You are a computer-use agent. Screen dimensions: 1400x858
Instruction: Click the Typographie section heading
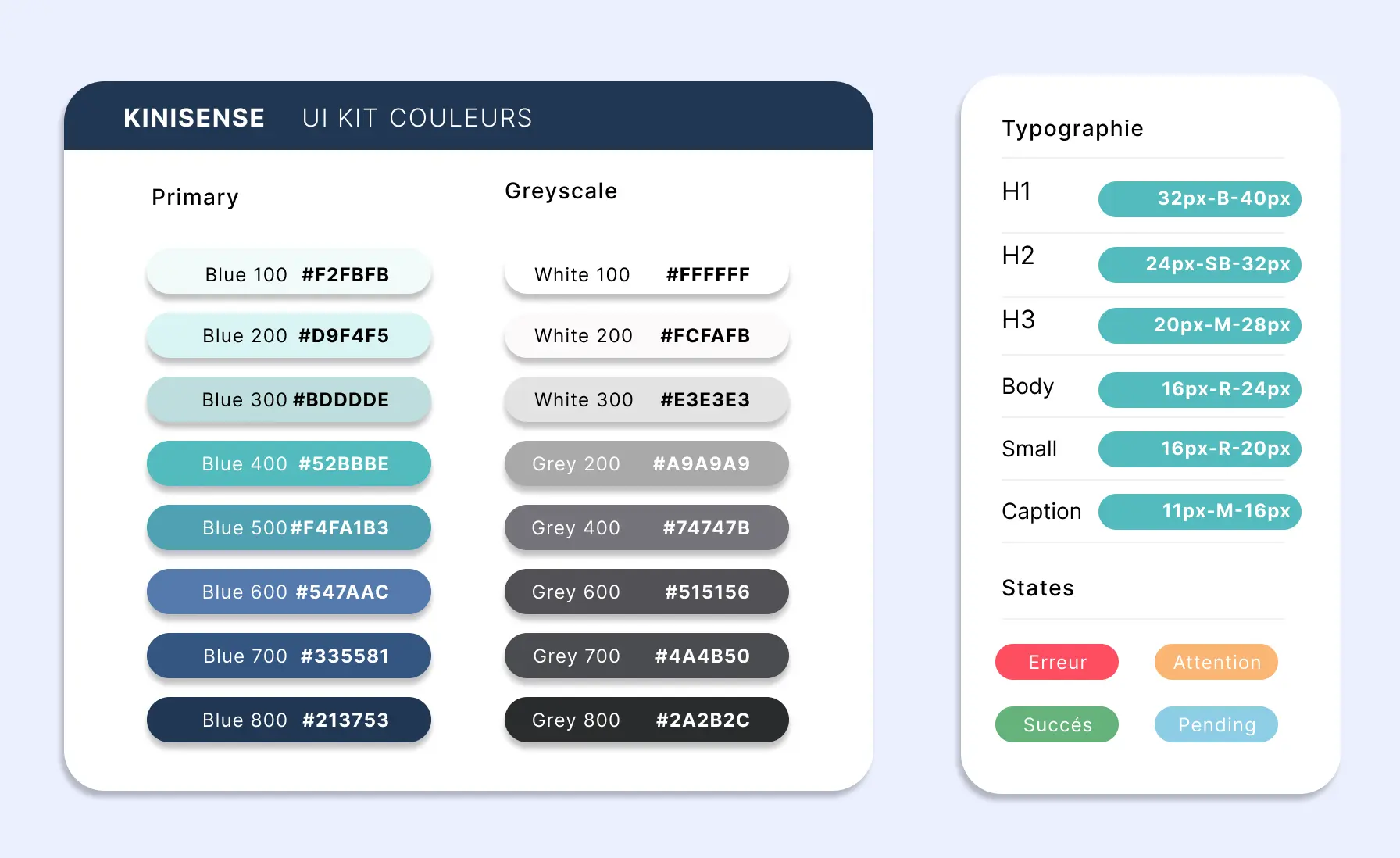pos(1072,128)
